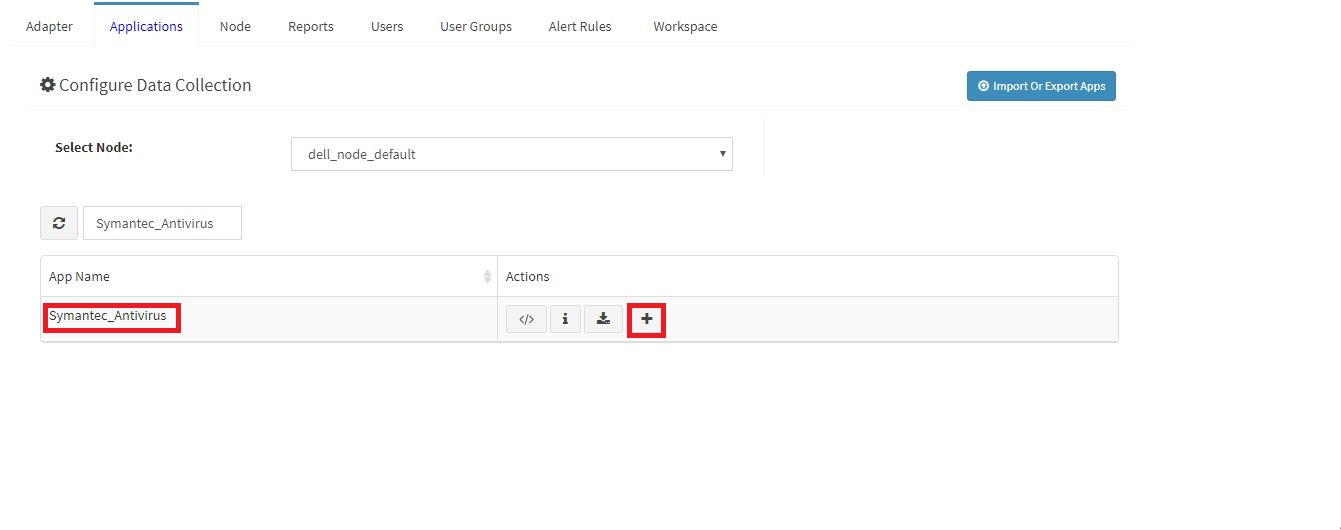The height and width of the screenshot is (530, 1341).
Task: Click the Actions column header
Action: click(807, 276)
